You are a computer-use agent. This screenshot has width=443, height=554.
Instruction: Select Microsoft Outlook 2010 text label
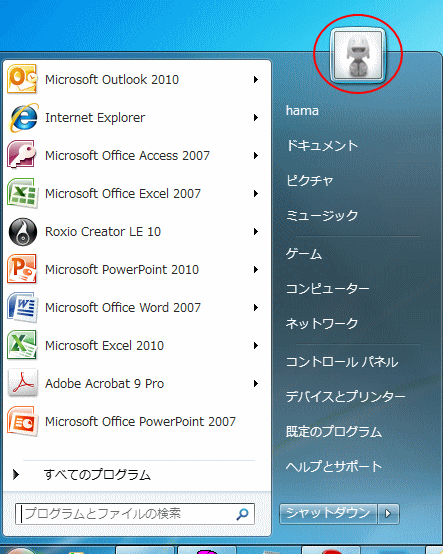[112, 79]
